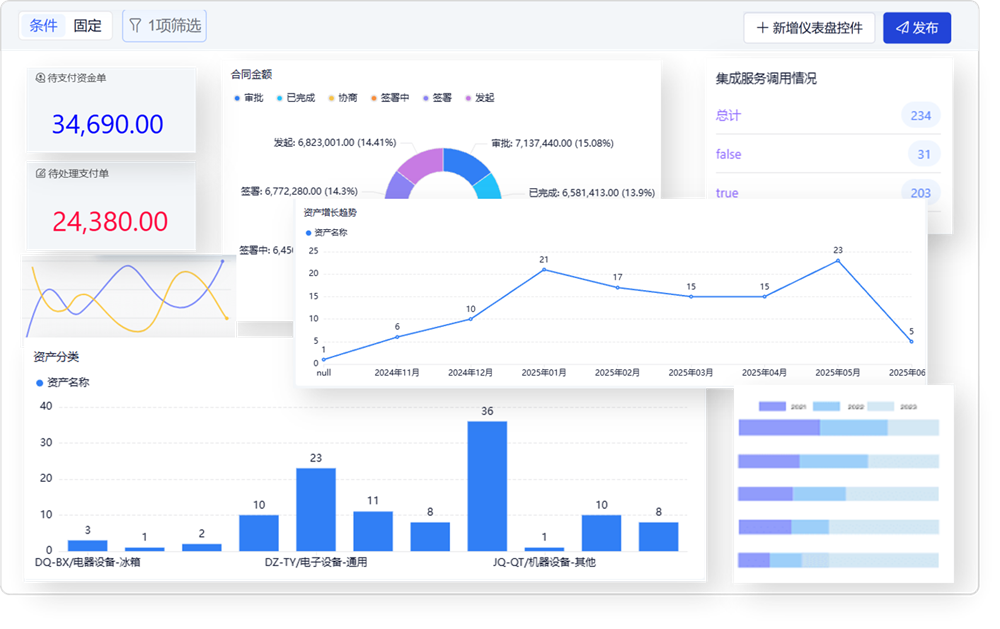1000x629 pixels.
Task: Switch to the 条件 tab
Action: (43, 26)
